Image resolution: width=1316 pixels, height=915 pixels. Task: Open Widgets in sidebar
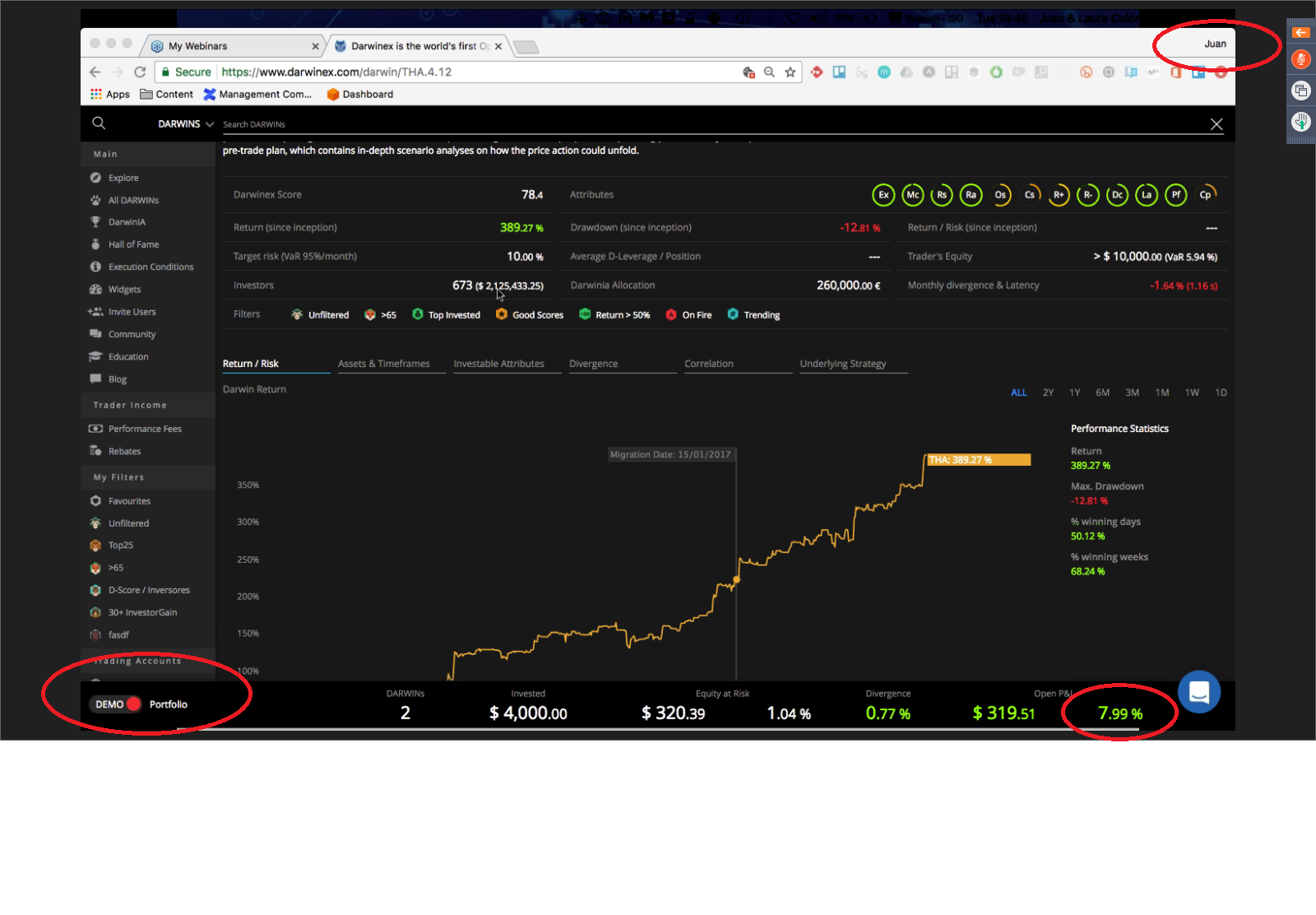coord(124,290)
